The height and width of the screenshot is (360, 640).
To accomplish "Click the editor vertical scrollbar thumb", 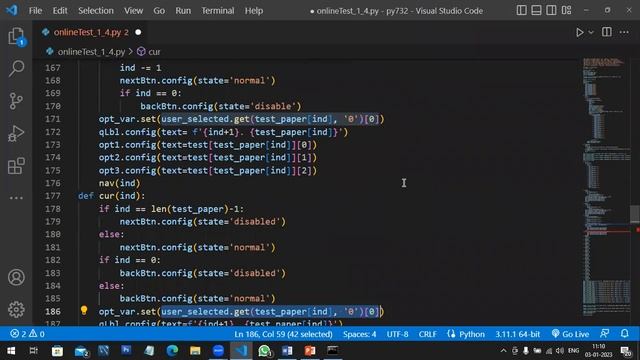I will [635, 214].
